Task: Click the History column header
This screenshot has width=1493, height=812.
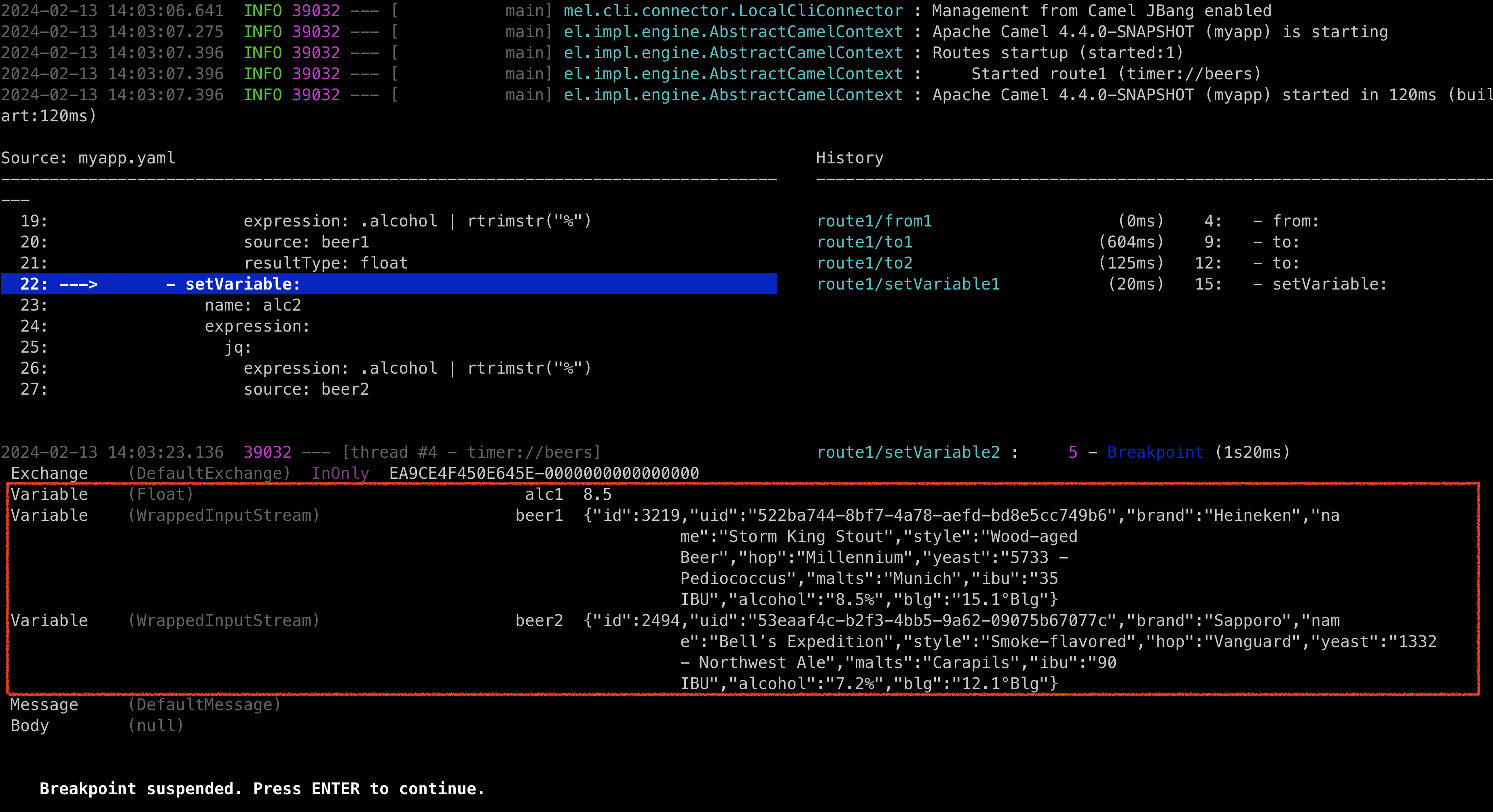Action: (x=850, y=157)
